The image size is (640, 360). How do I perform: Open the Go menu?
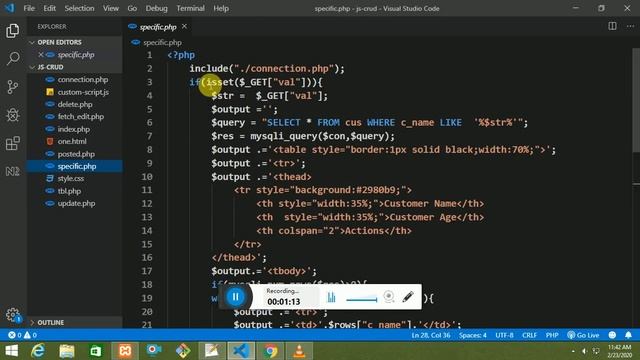pos(132,8)
